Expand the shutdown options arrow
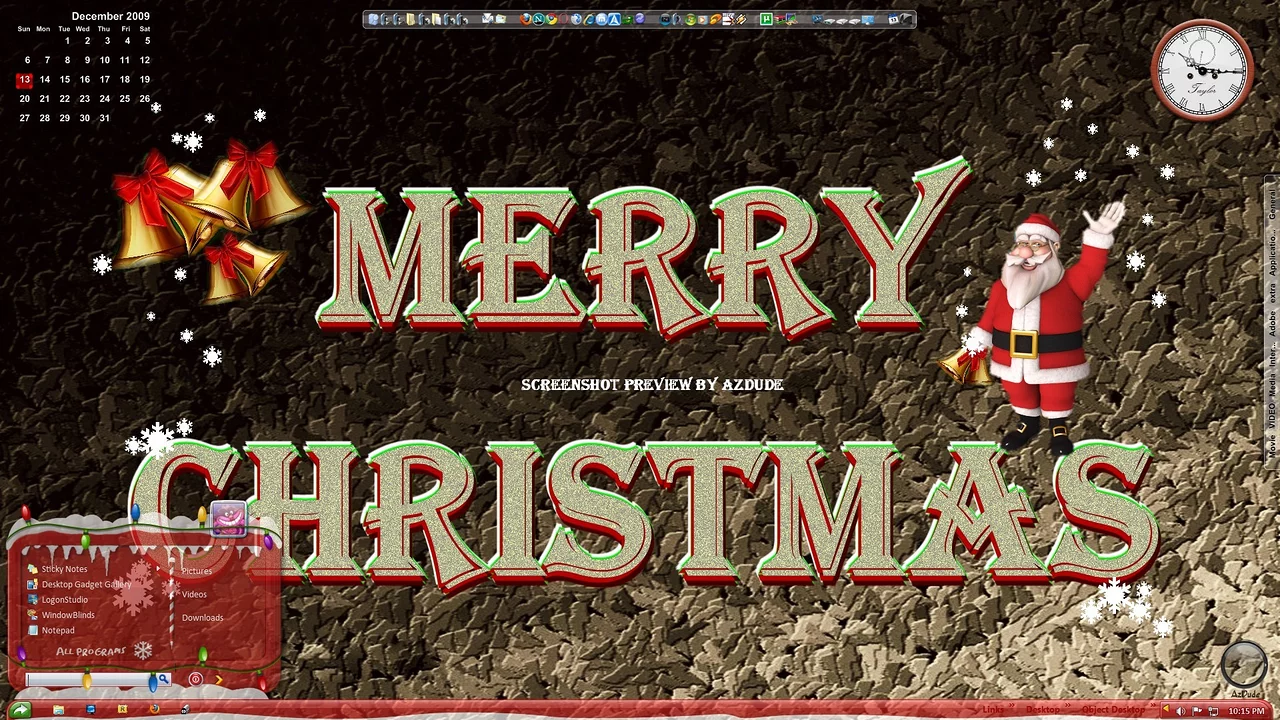The width and height of the screenshot is (1280, 720). coord(219,679)
